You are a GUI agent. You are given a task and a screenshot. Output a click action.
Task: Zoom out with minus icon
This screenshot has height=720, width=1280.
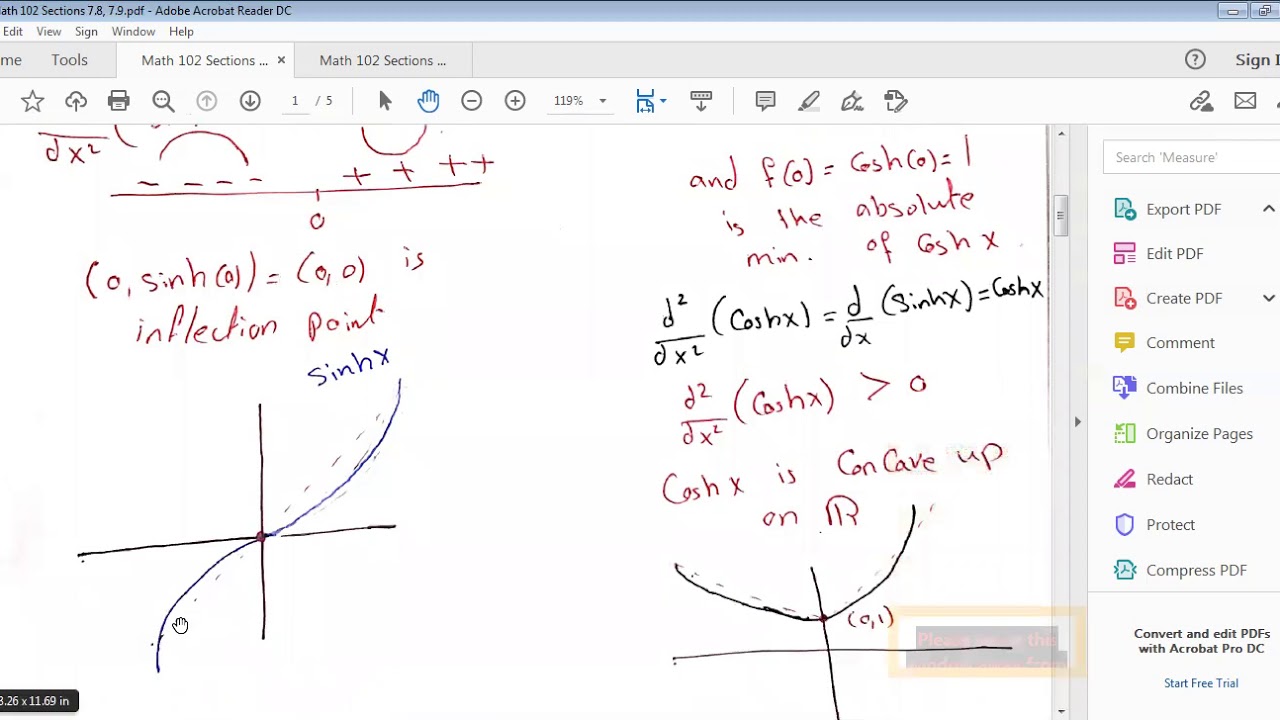[471, 101]
